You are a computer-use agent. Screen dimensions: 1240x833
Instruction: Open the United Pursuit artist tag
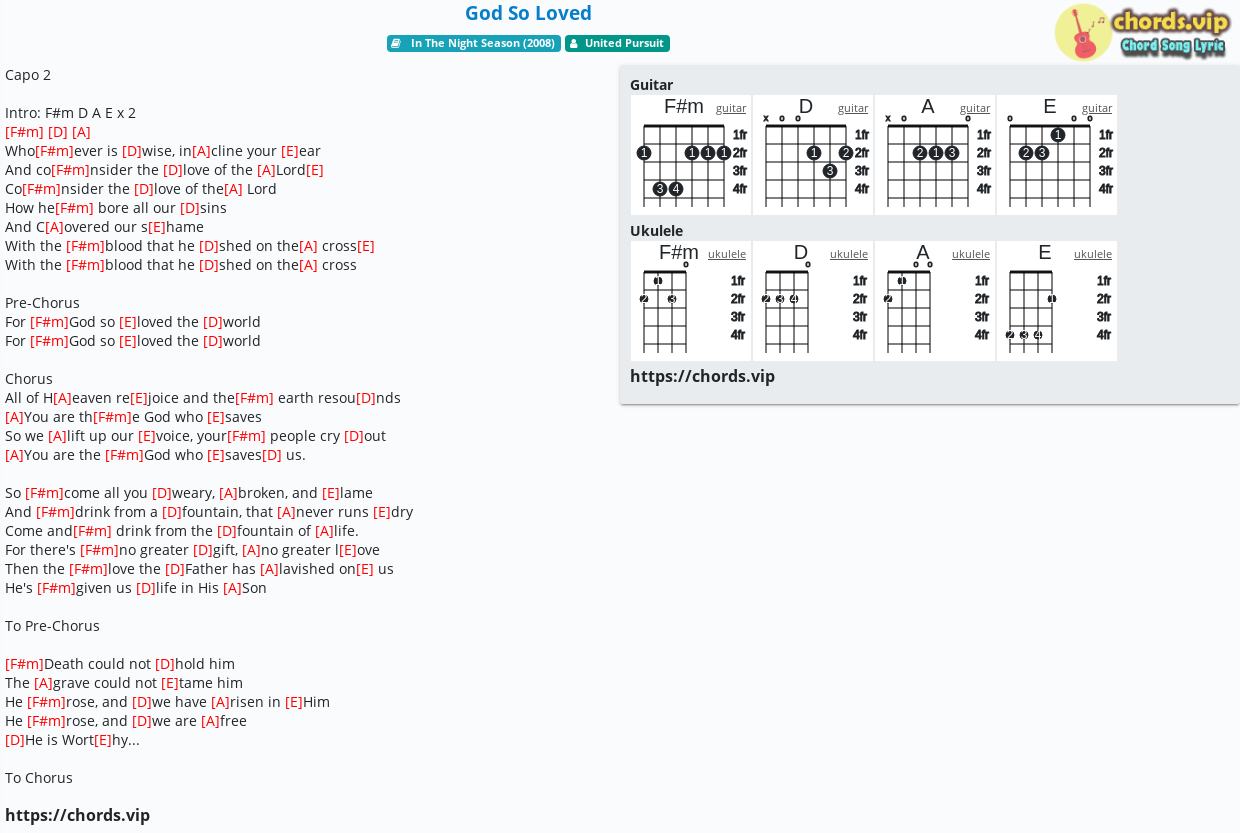point(617,43)
